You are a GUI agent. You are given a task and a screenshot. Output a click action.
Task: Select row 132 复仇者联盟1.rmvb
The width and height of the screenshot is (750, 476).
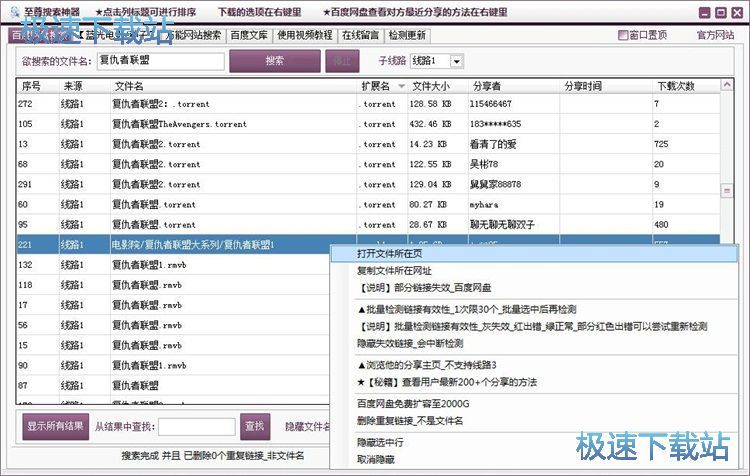[174, 265]
